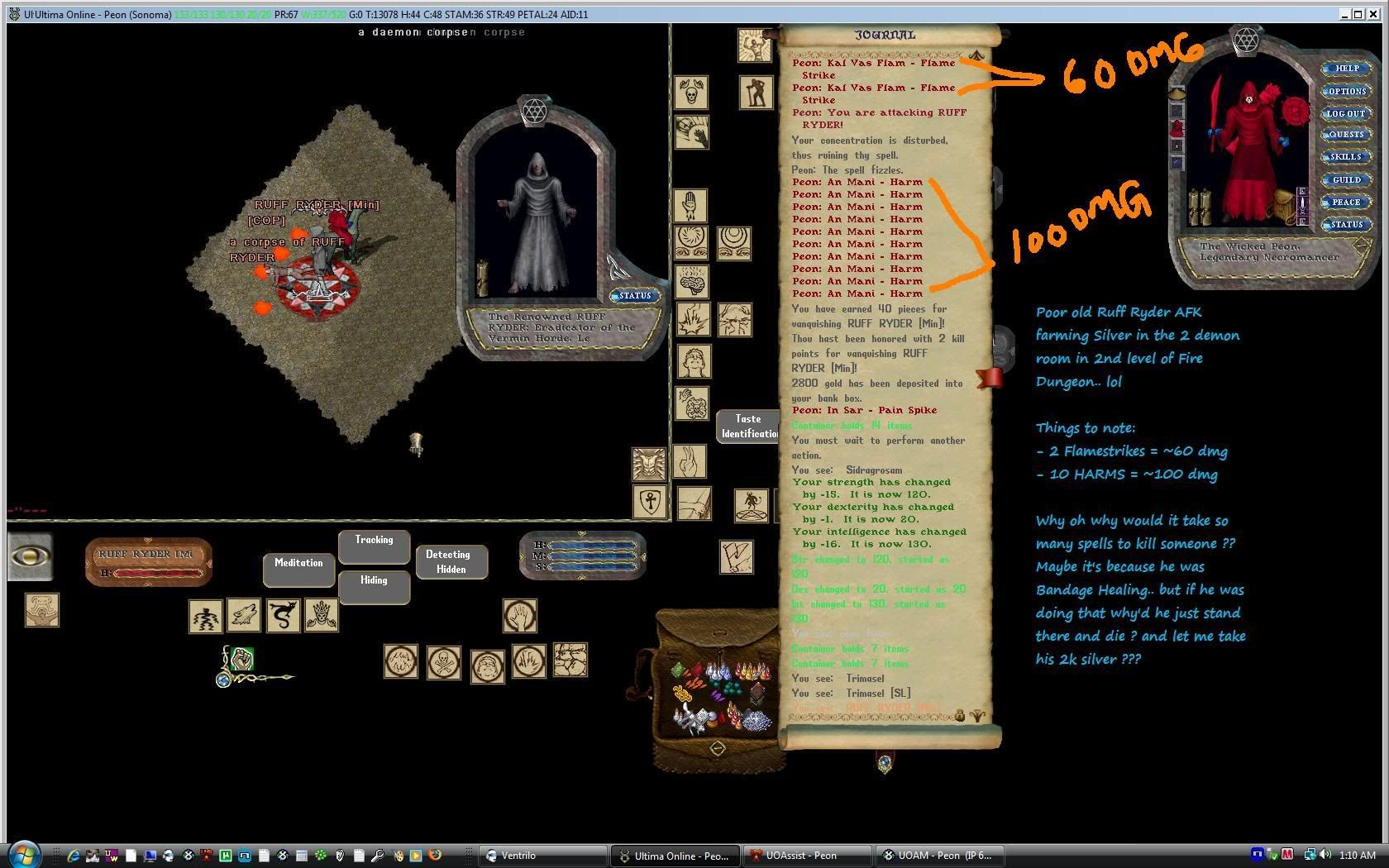Click STATUS on Peon's paperdoll
Viewport: 1389px width, 868px height.
[1346, 225]
